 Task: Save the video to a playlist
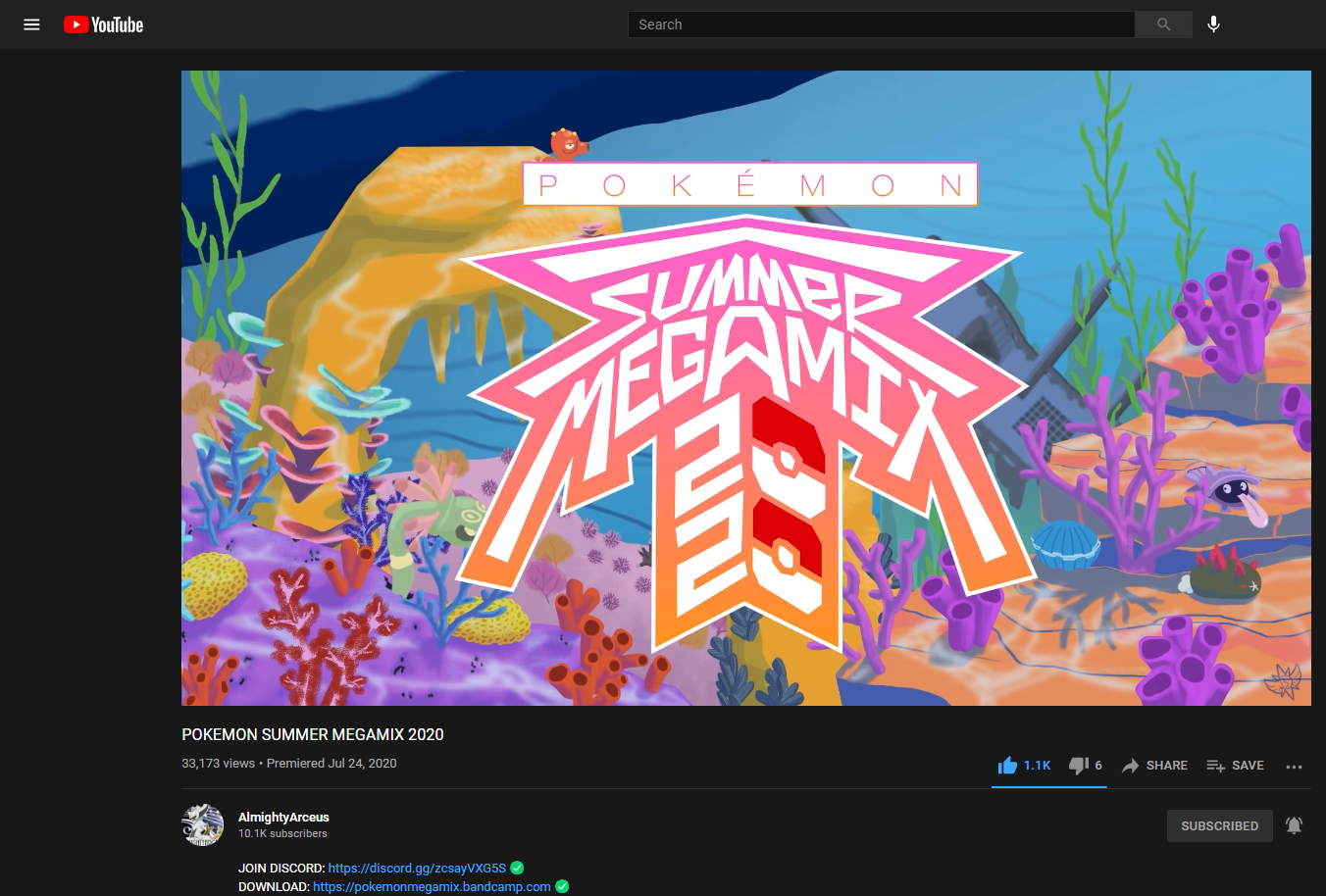[1235, 766]
